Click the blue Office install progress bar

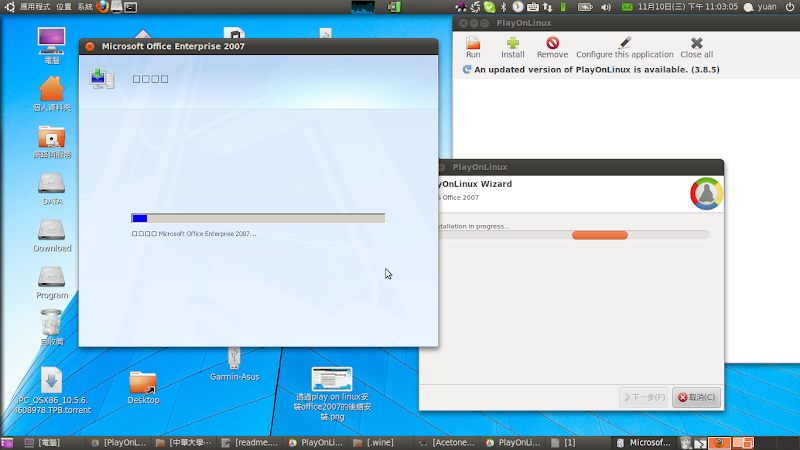[x=258, y=218]
